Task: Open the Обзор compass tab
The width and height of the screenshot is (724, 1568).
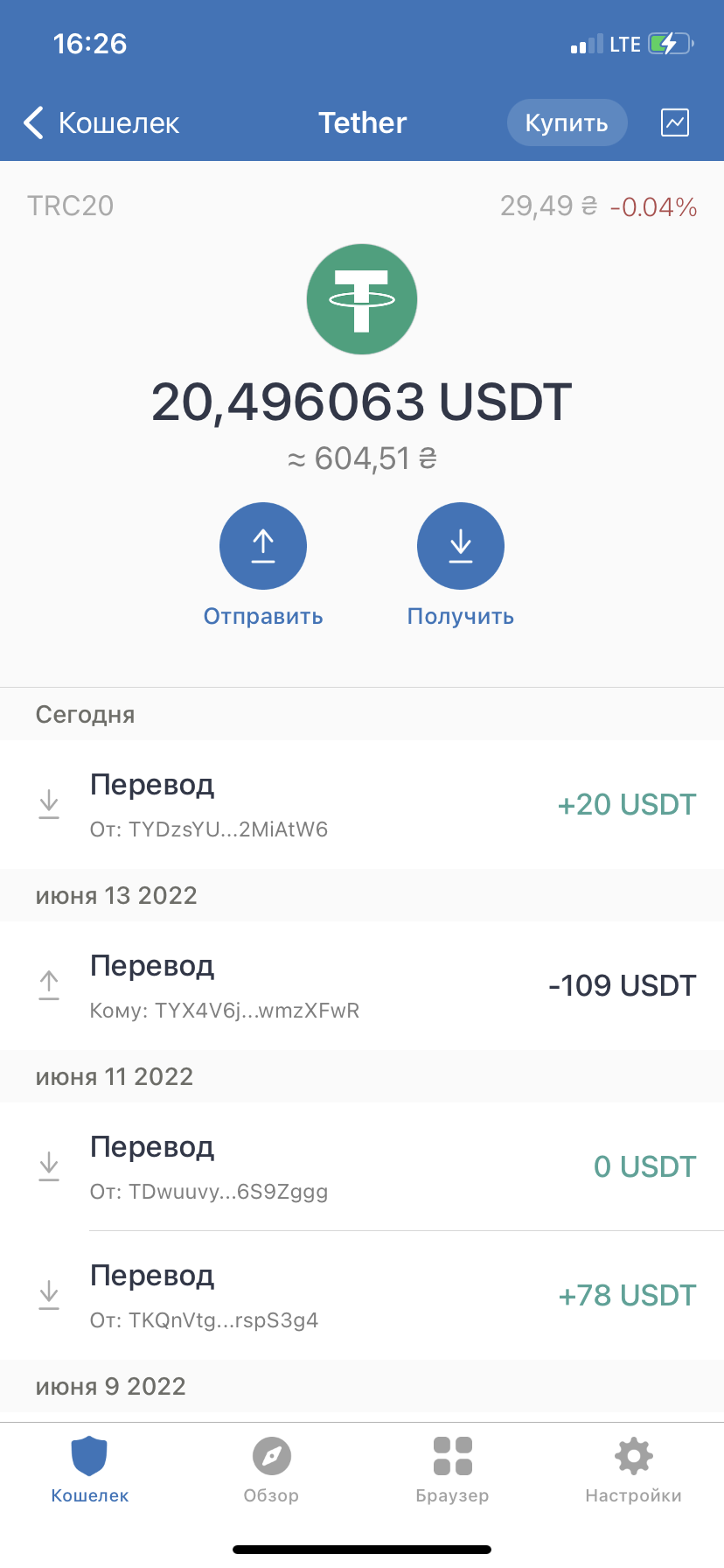Action: (x=271, y=1469)
